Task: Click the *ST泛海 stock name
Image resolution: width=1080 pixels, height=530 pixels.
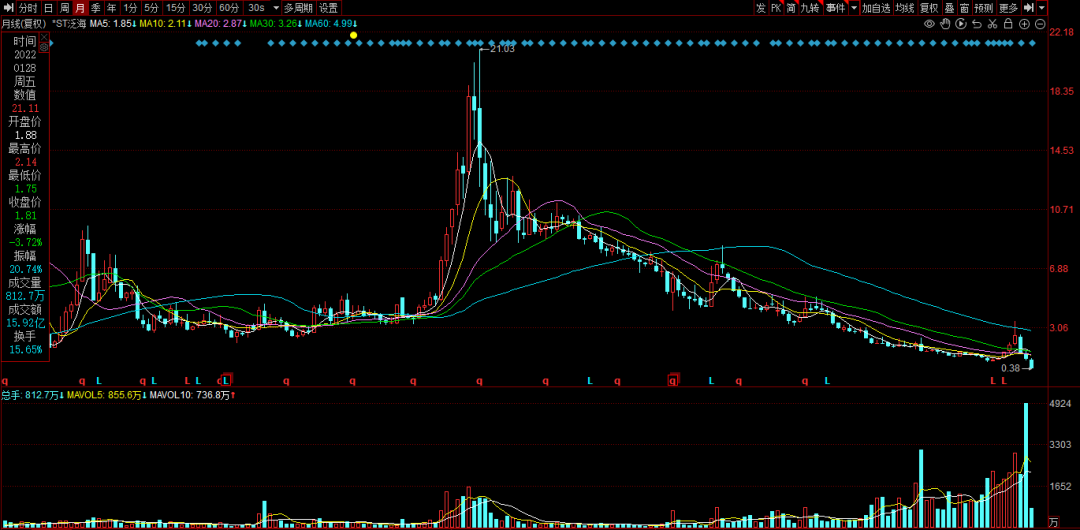Action: pos(69,23)
